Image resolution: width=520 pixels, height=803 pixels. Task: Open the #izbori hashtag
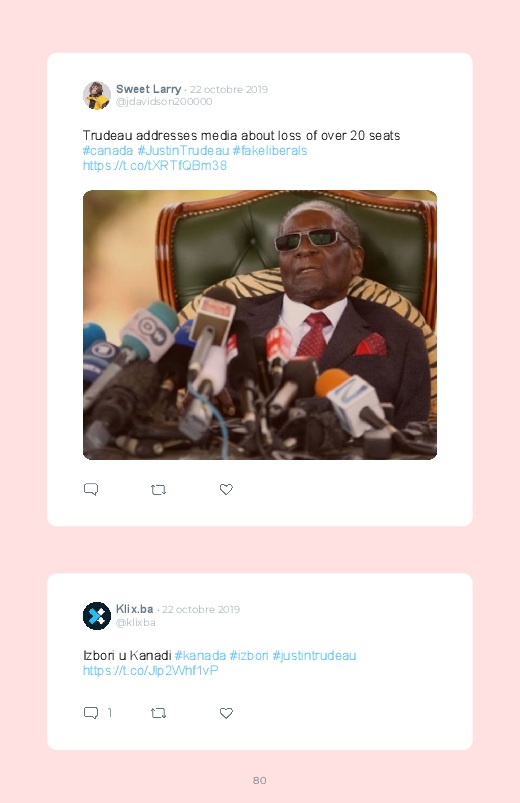248,656
